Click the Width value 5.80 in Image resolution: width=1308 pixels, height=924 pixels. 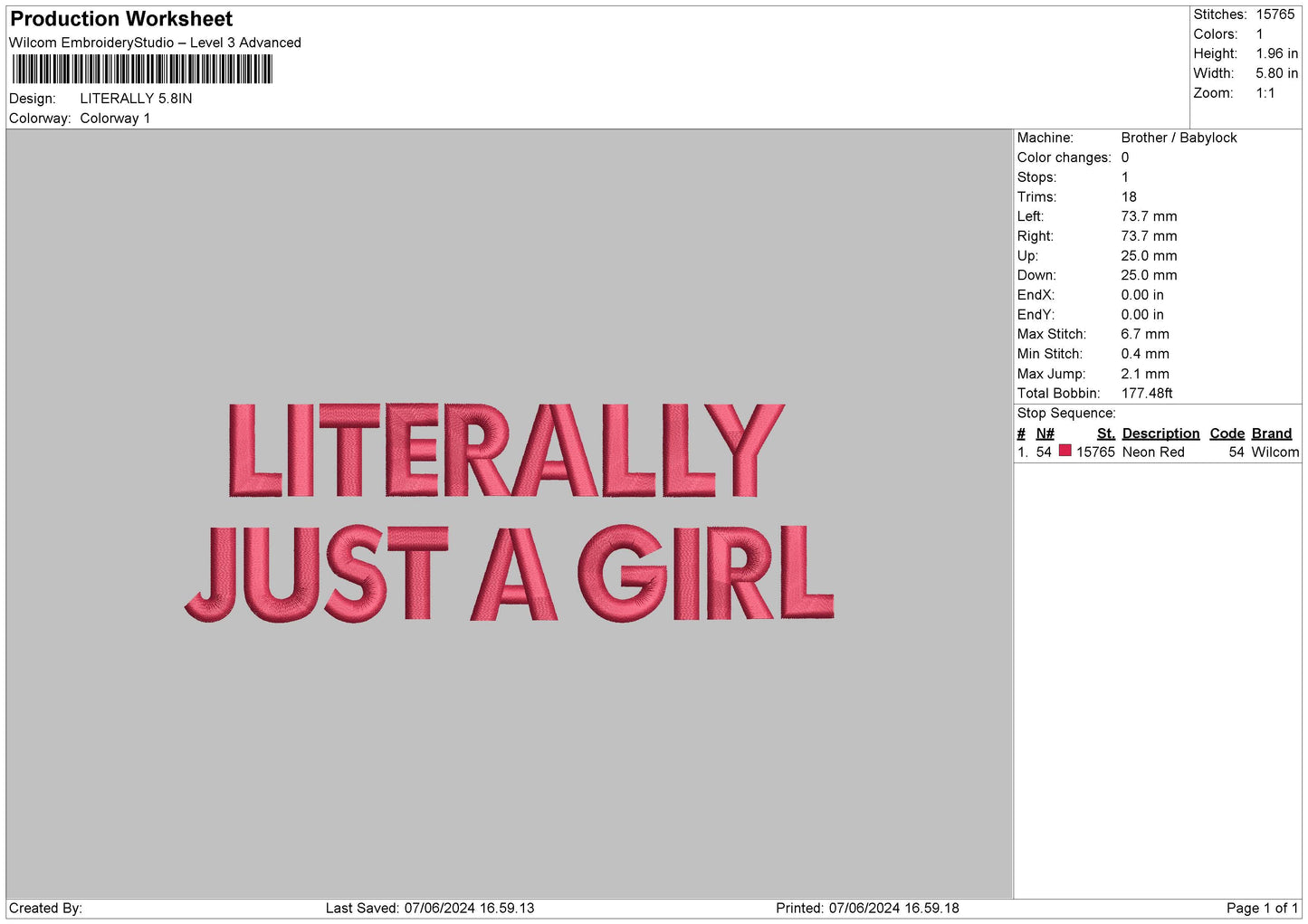[1276, 73]
